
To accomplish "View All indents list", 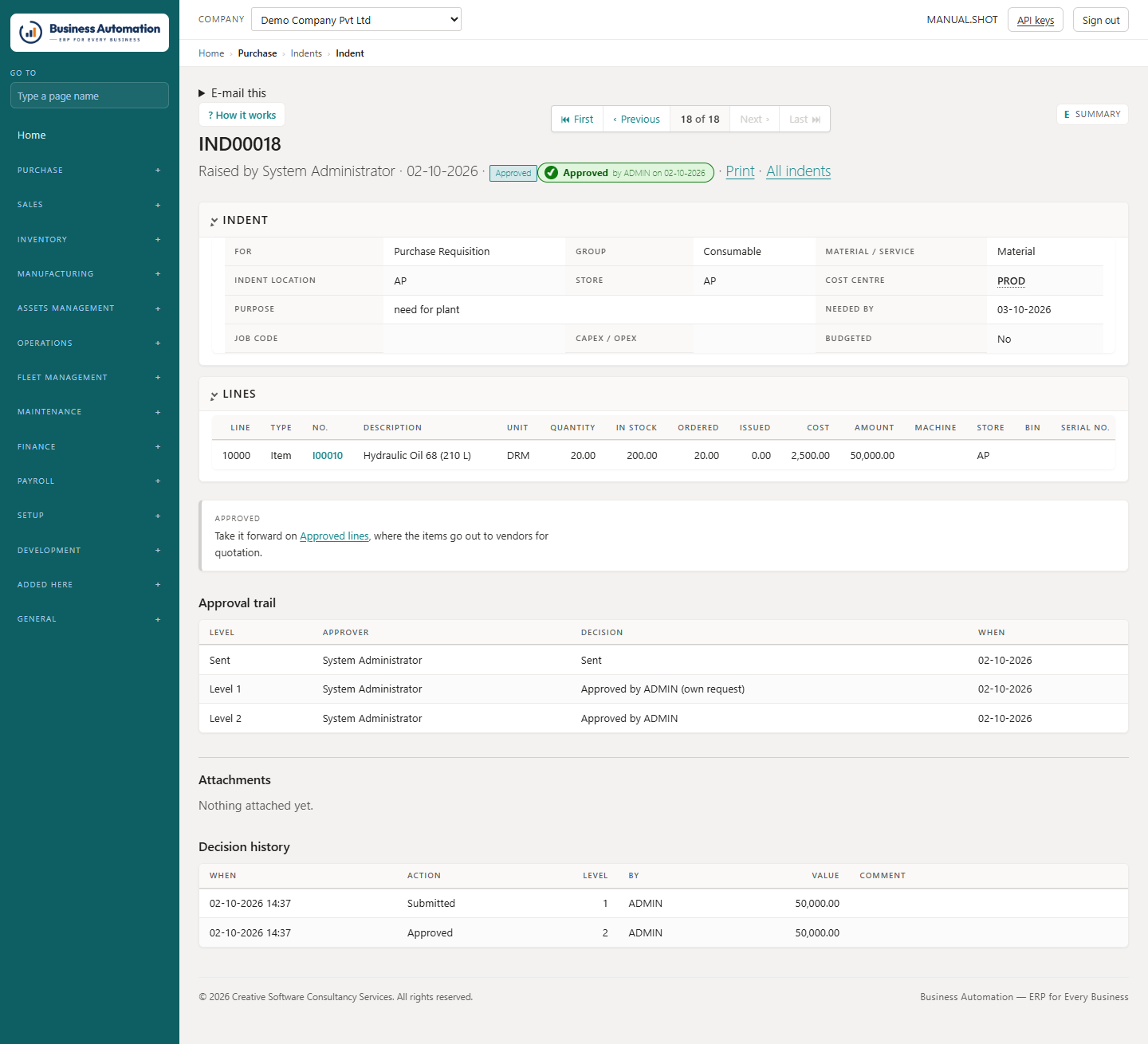I will click(x=799, y=171).
